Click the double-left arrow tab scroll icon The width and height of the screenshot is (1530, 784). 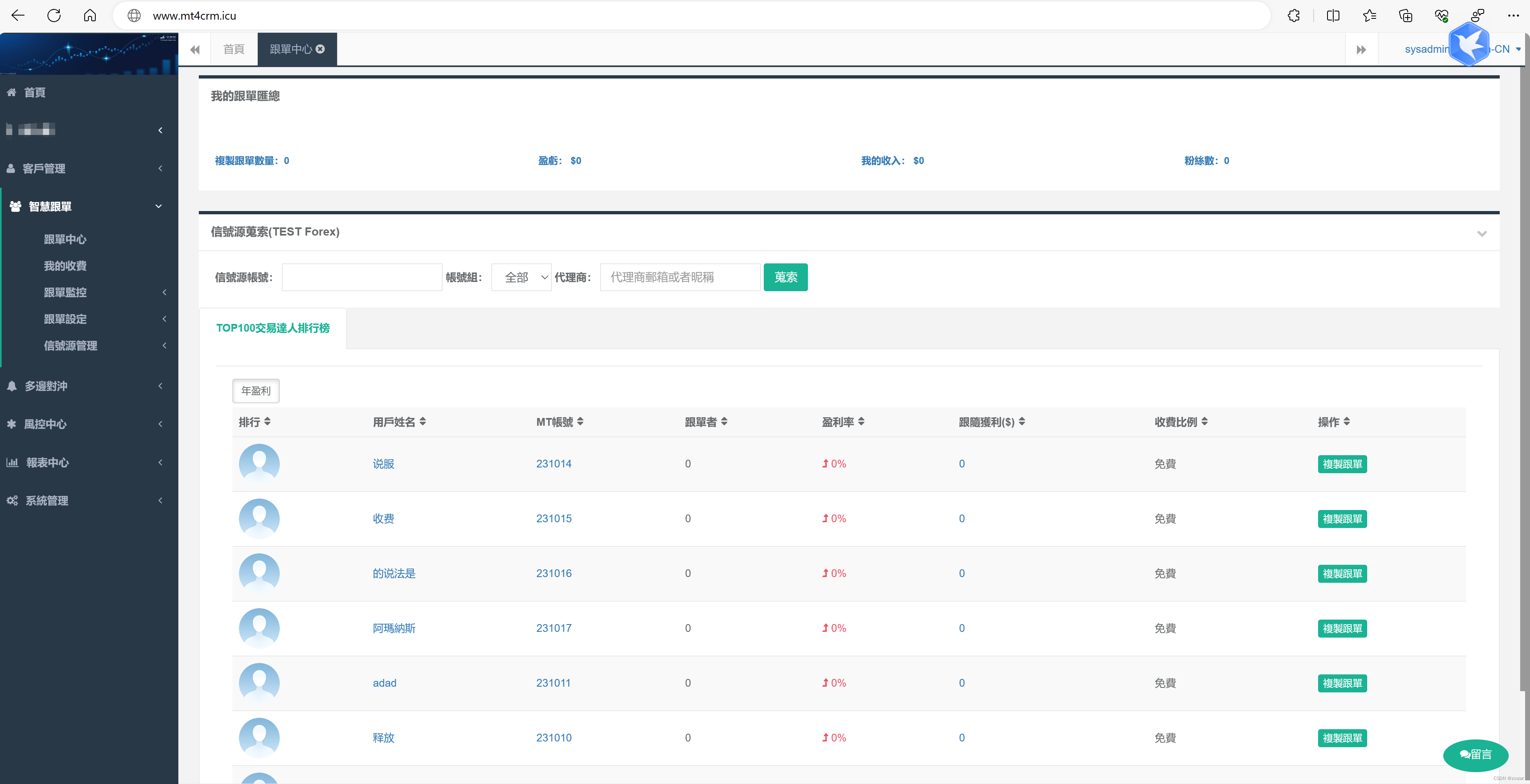(195, 49)
